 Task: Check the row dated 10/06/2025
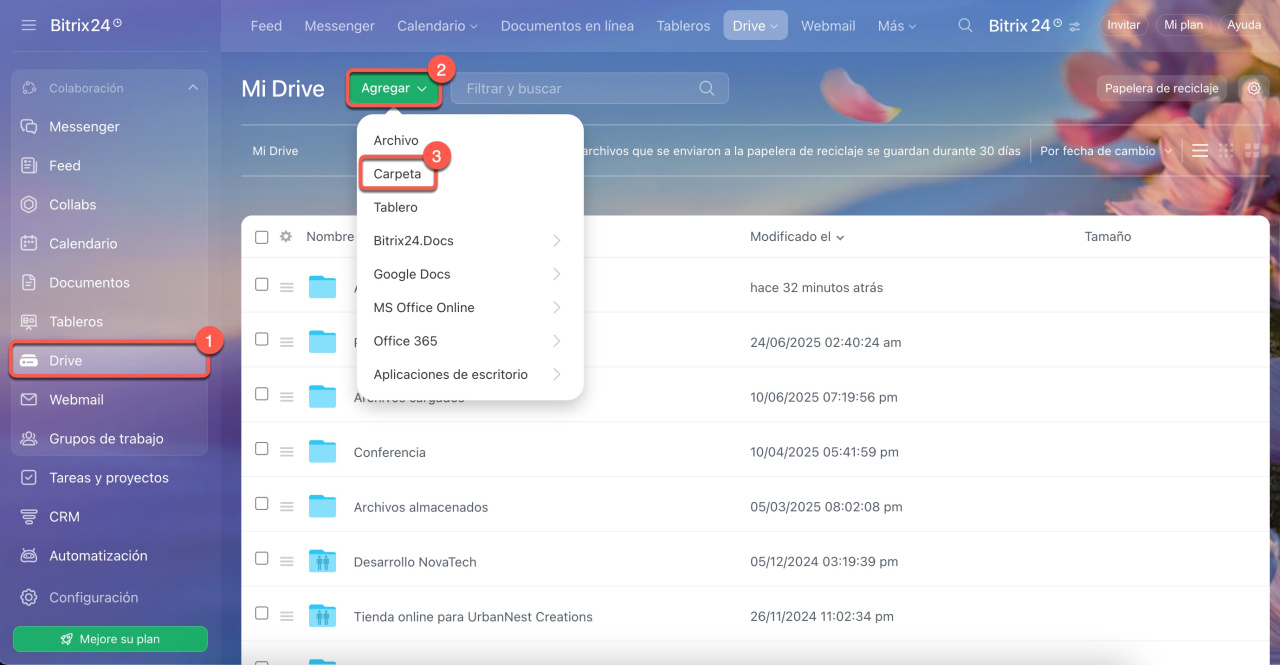pos(262,394)
